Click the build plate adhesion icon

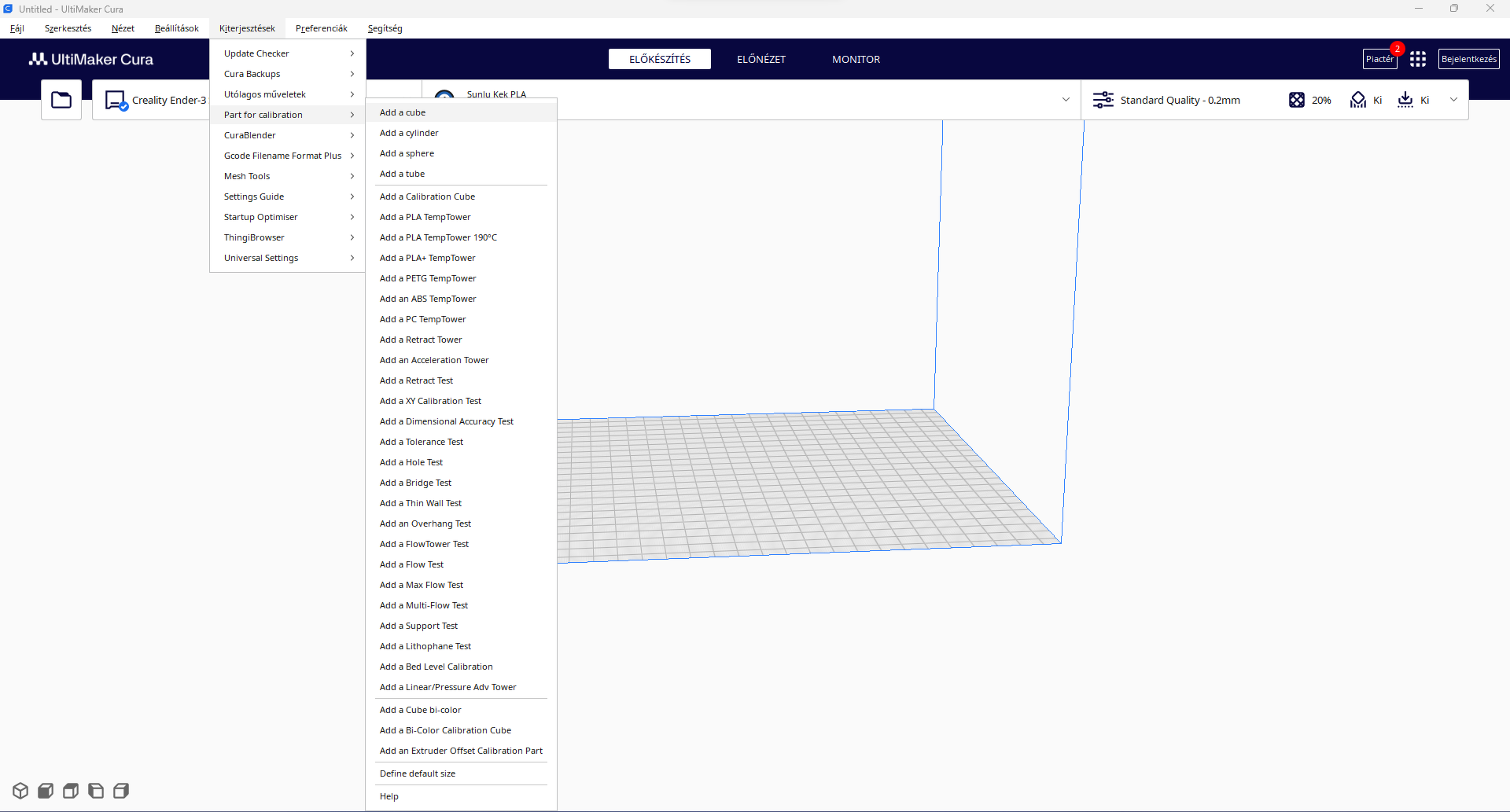1405,100
